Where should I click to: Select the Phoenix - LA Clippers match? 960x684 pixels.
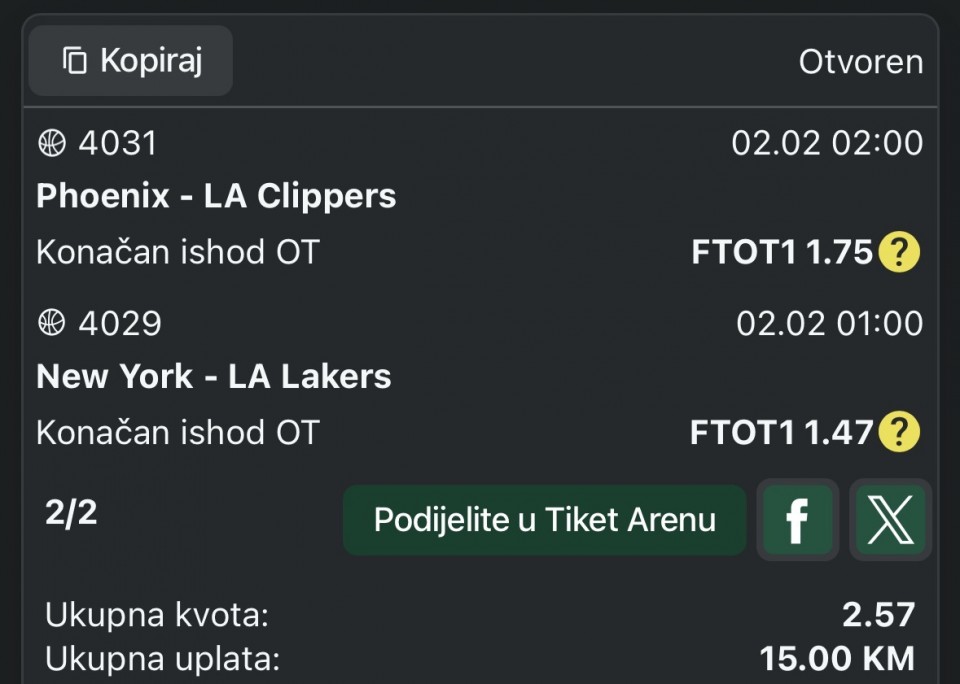tap(216, 196)
